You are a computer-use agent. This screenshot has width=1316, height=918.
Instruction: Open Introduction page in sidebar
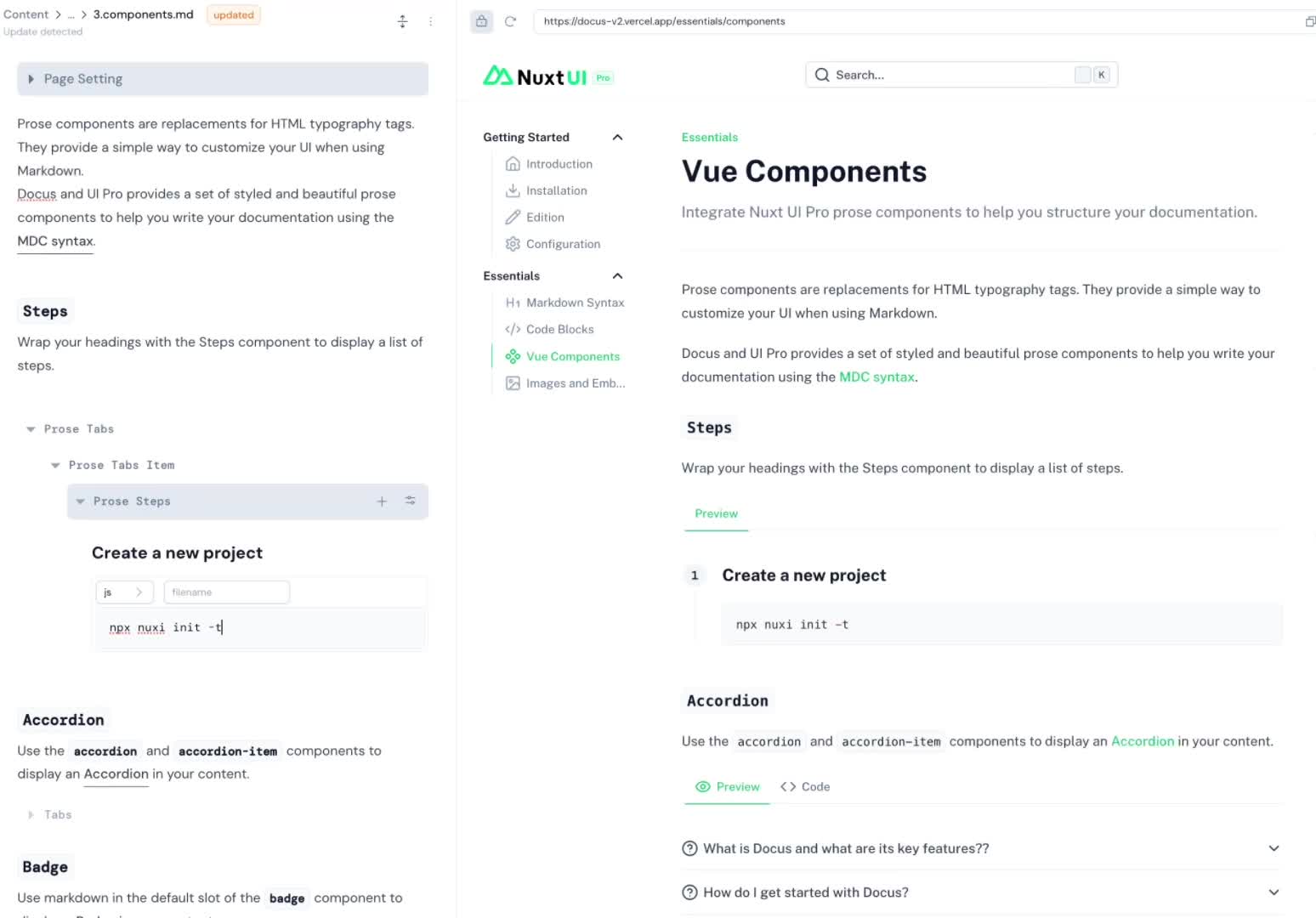click(559, 164)
